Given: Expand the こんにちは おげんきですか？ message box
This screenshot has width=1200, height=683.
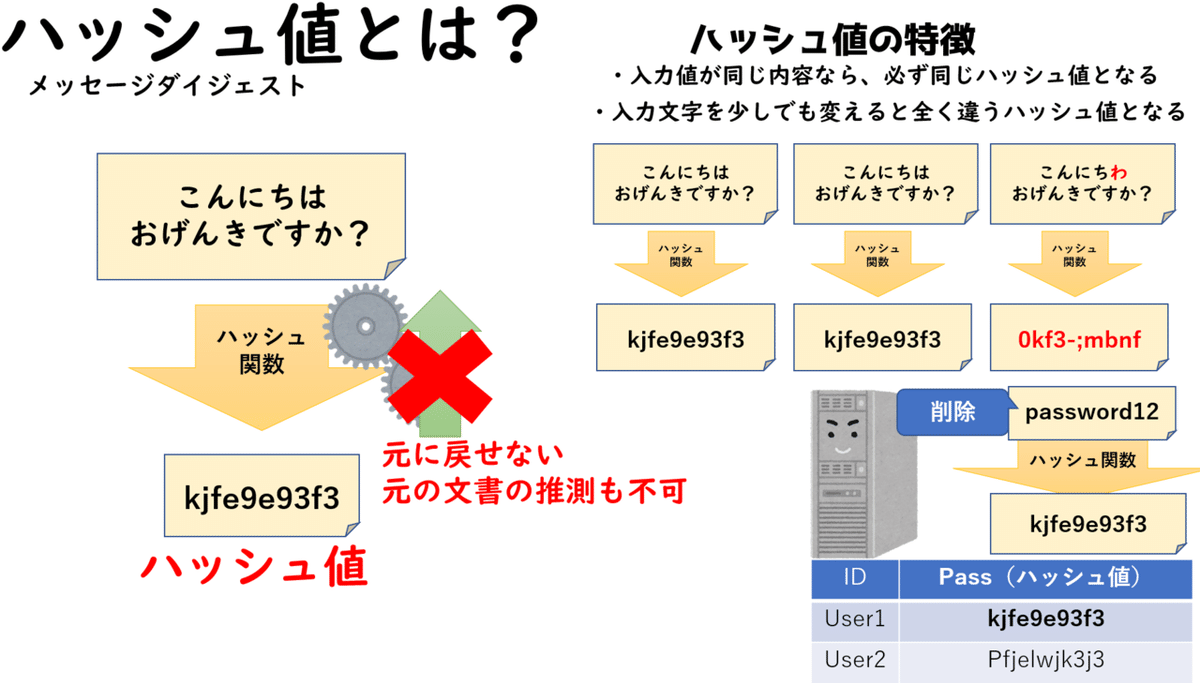Looking at the screenshot, I should point(250,215).
